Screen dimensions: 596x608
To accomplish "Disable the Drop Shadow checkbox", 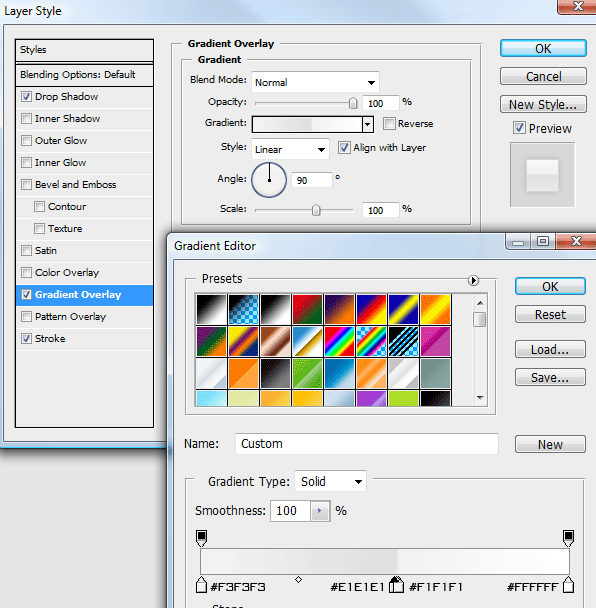I will pos(26,97).
